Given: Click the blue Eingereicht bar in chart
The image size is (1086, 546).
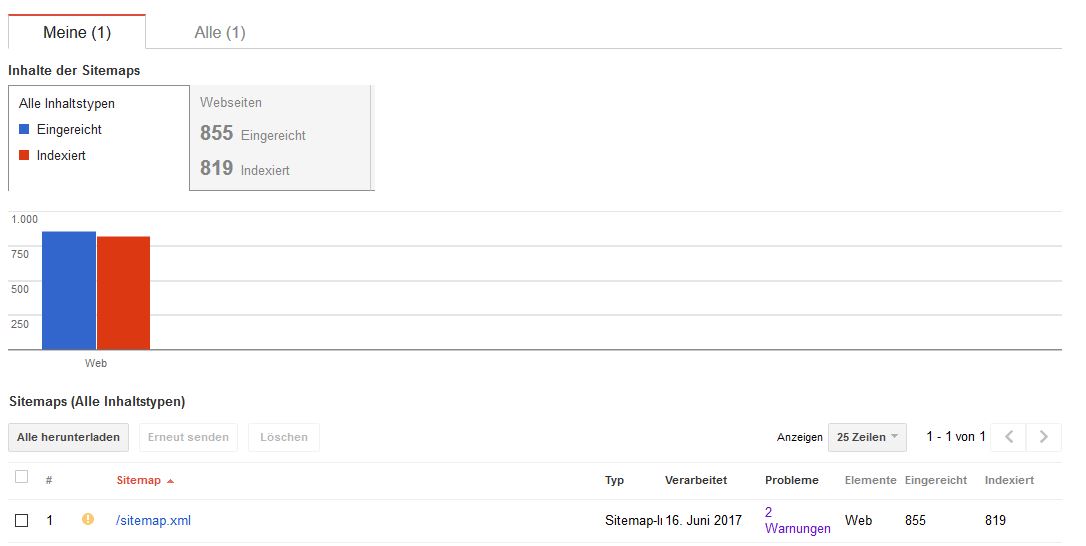Looking at the screenshot, I should click(x=69, y=290).
